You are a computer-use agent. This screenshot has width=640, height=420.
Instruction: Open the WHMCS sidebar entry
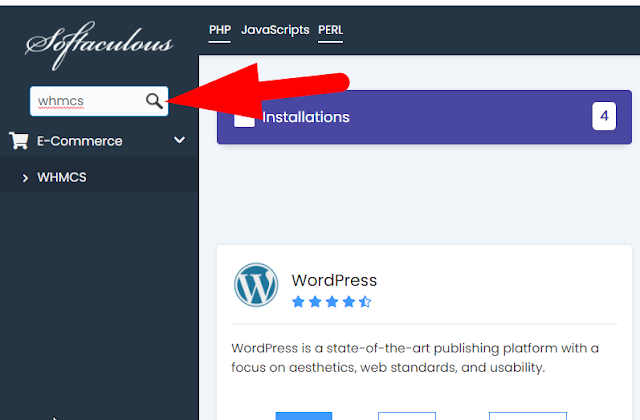coord(99,177)
